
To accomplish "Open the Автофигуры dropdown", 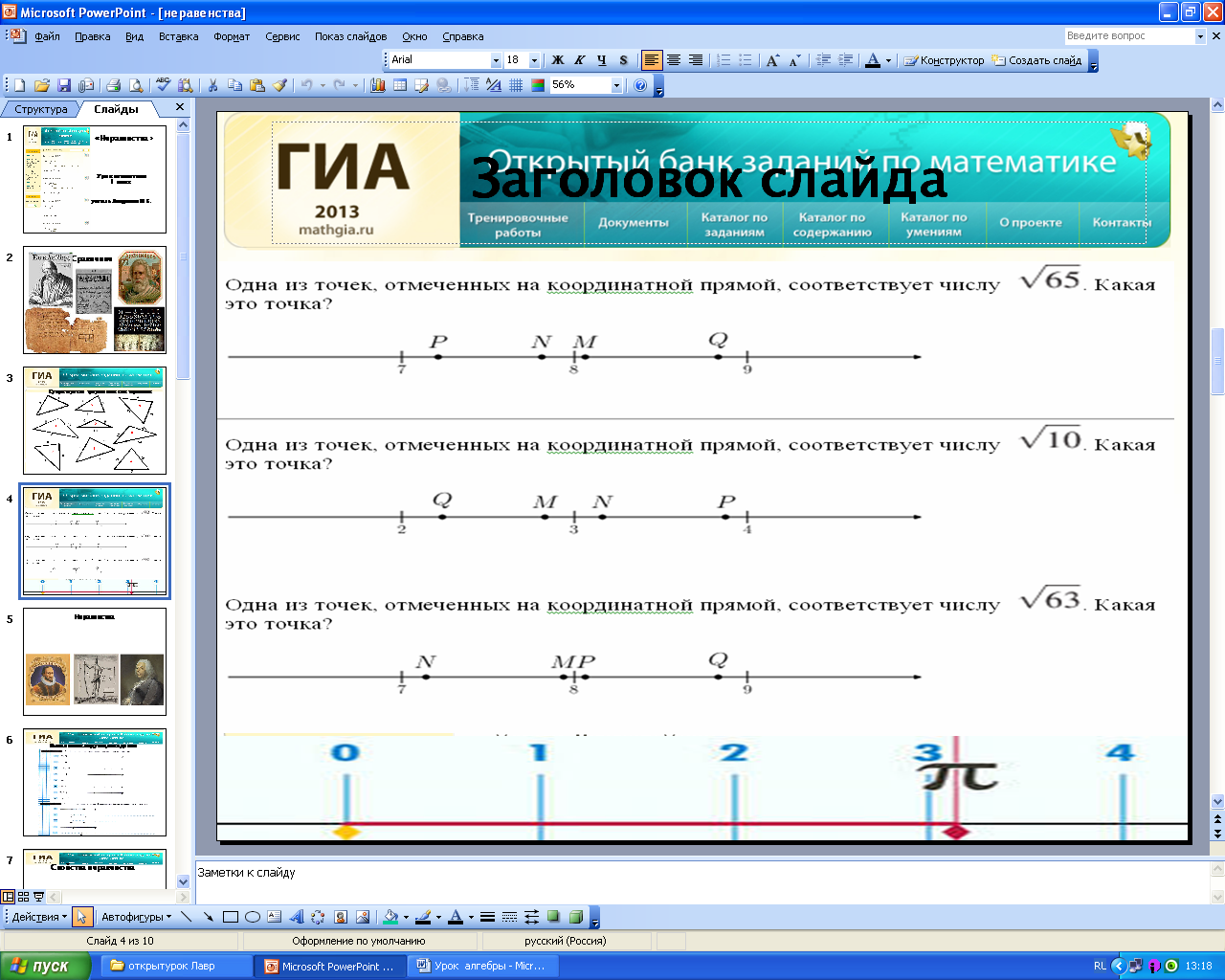I will pyautogui.click(x=137, y=917).
